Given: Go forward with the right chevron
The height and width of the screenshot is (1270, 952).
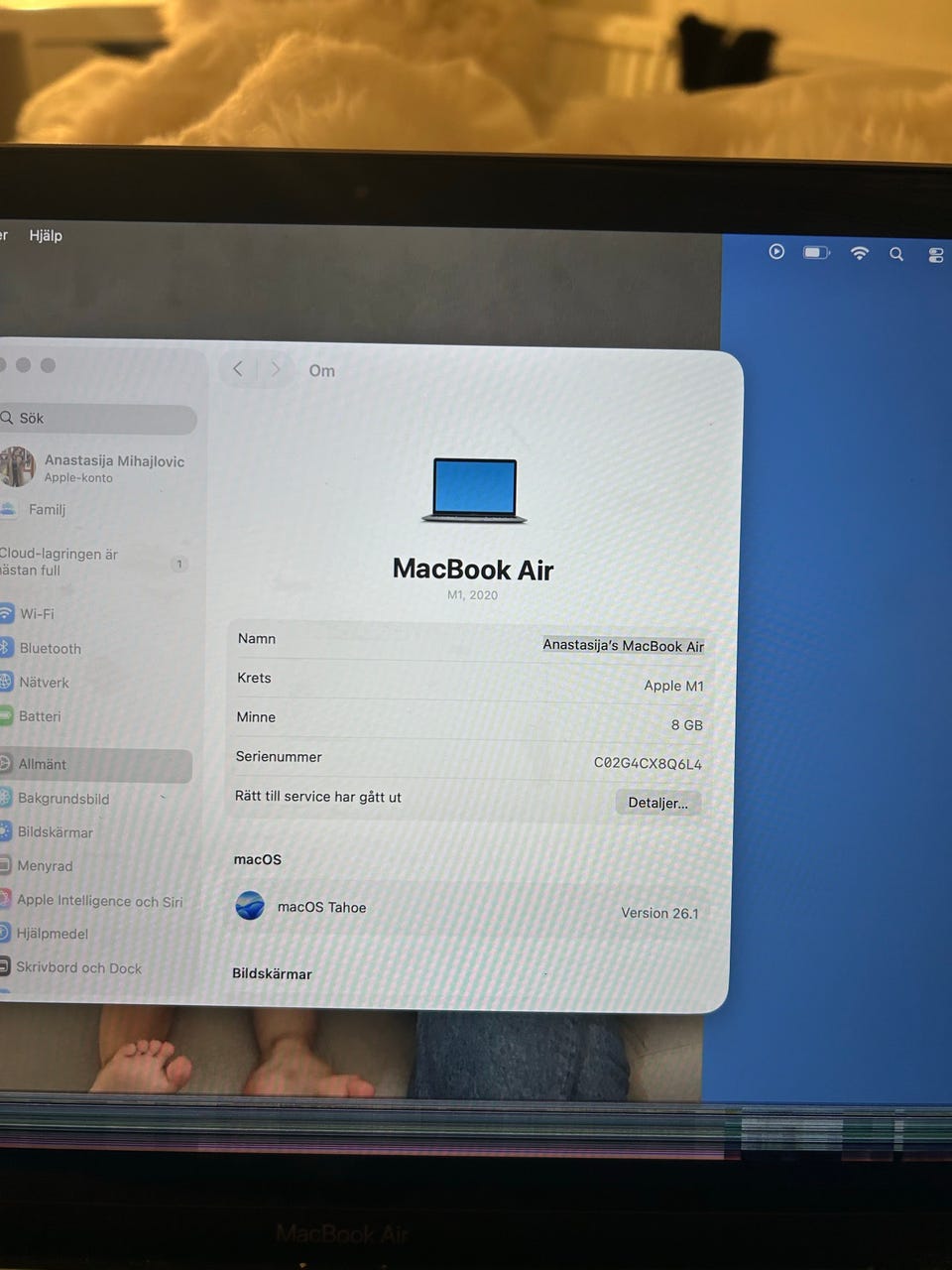Looking at the screenshot, I should point(276,369).
